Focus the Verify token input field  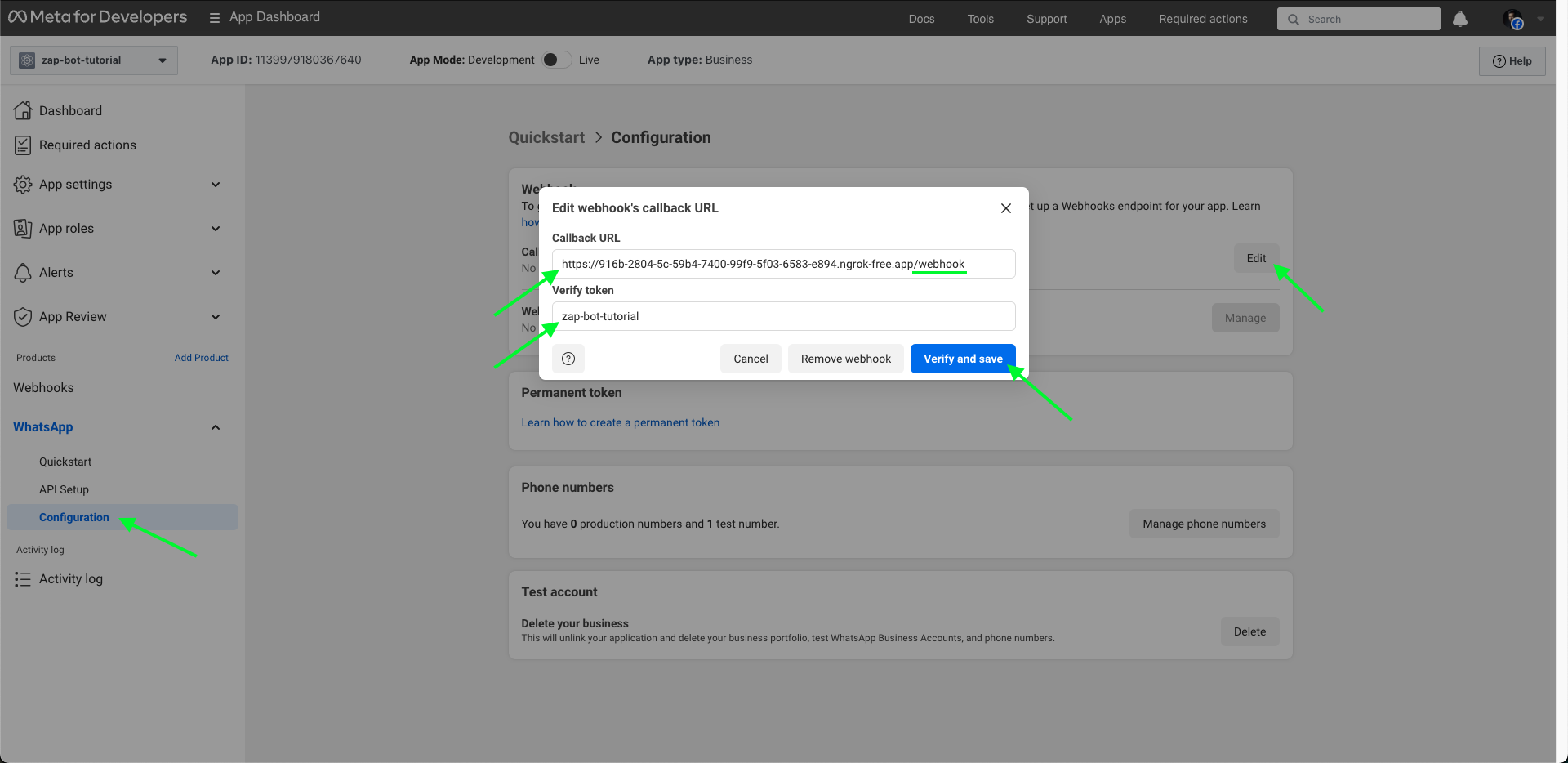click(x=784, y=316)
